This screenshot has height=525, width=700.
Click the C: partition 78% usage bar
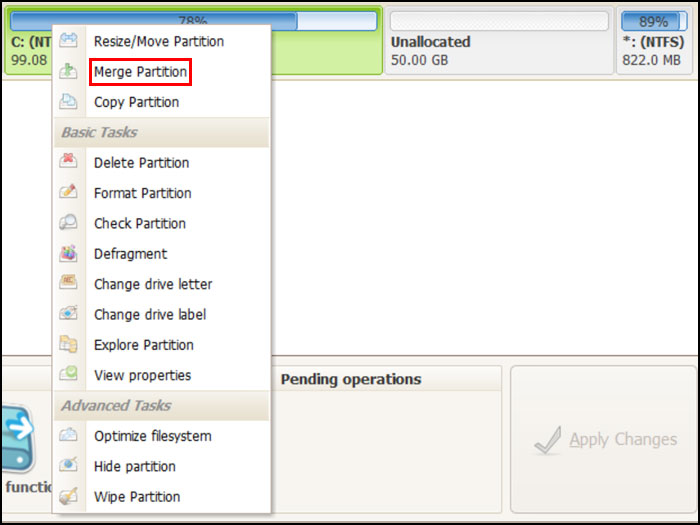[x=193, y=21]
